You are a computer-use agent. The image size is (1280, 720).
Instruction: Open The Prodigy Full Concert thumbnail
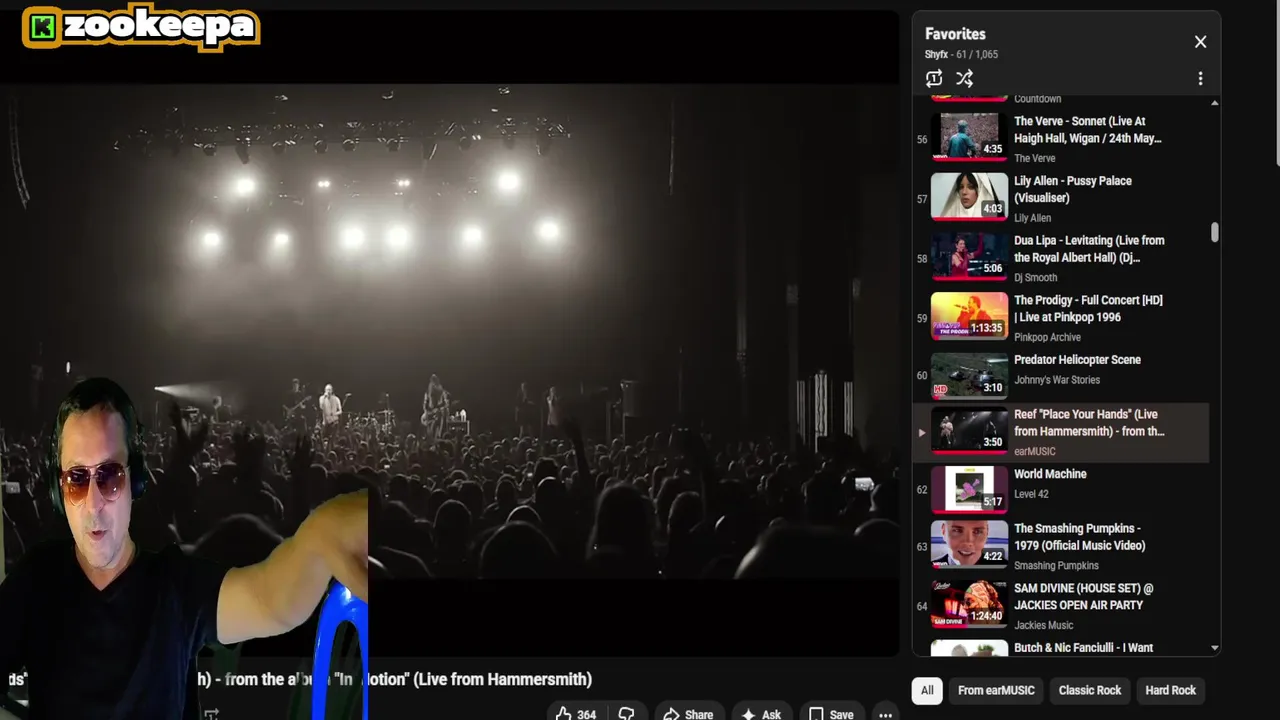pos(969,316)
